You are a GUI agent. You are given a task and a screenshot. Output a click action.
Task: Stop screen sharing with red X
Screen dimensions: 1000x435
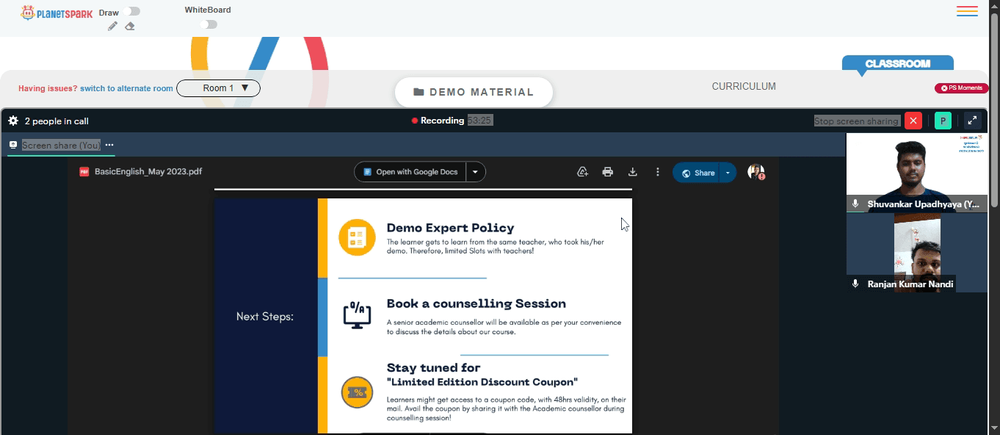[x=913, y=121]
